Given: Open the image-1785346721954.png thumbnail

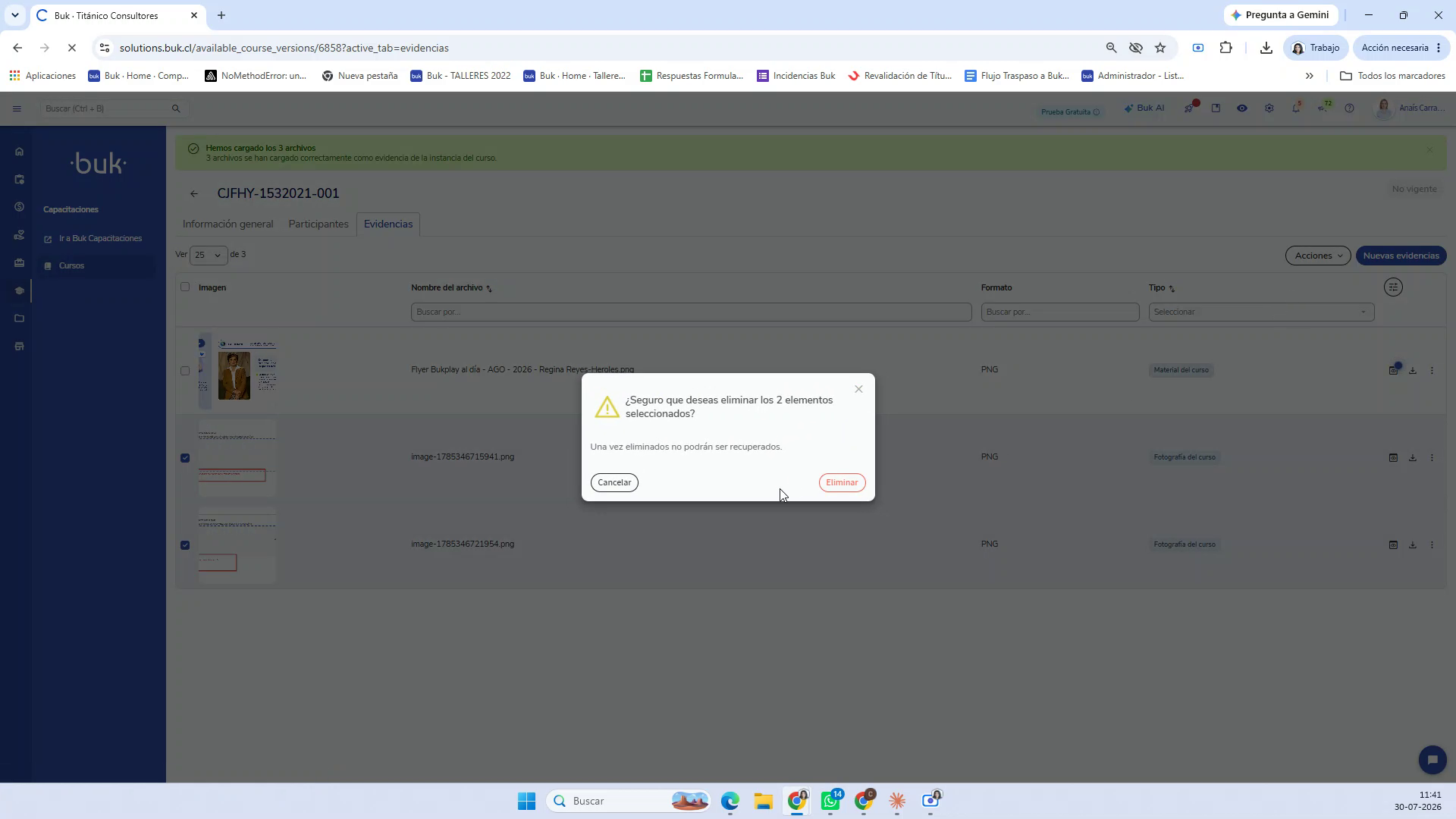Looking at the screenshot, I should [237, 545].
